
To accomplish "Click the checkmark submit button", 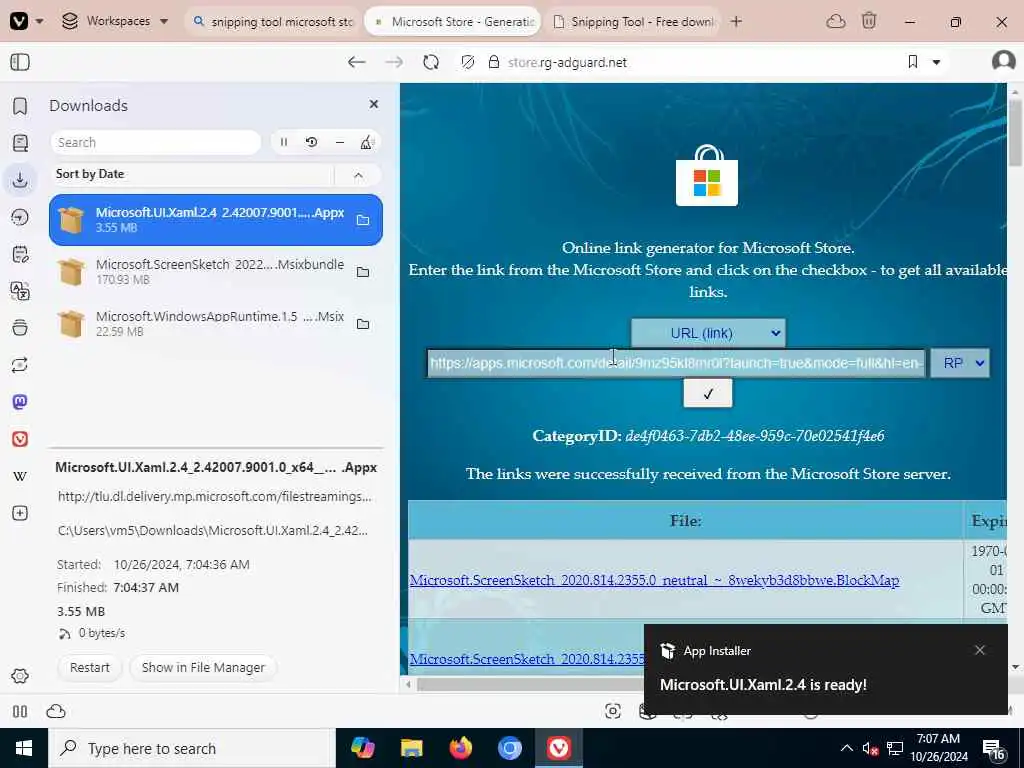I will [708, 394].
